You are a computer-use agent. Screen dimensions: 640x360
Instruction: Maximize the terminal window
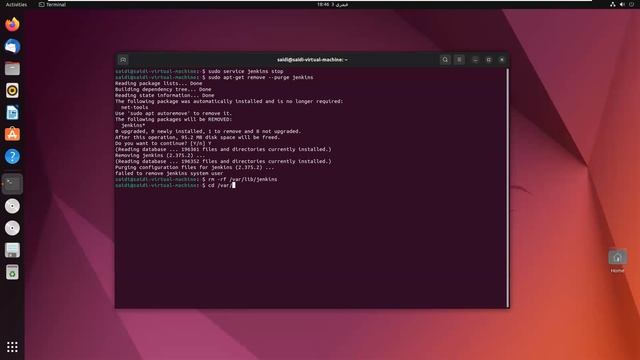(489, 60)
